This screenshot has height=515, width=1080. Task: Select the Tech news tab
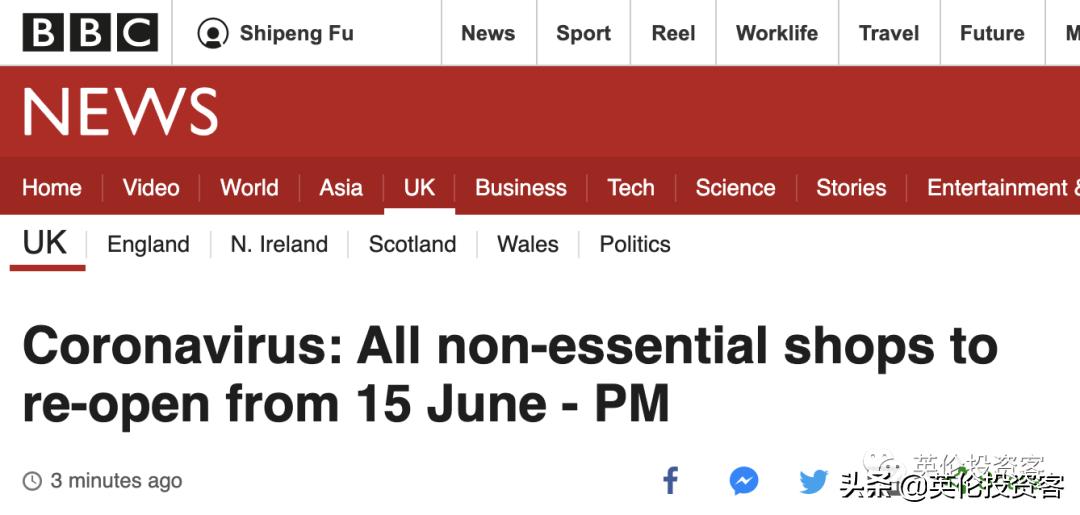pos(630,188)
